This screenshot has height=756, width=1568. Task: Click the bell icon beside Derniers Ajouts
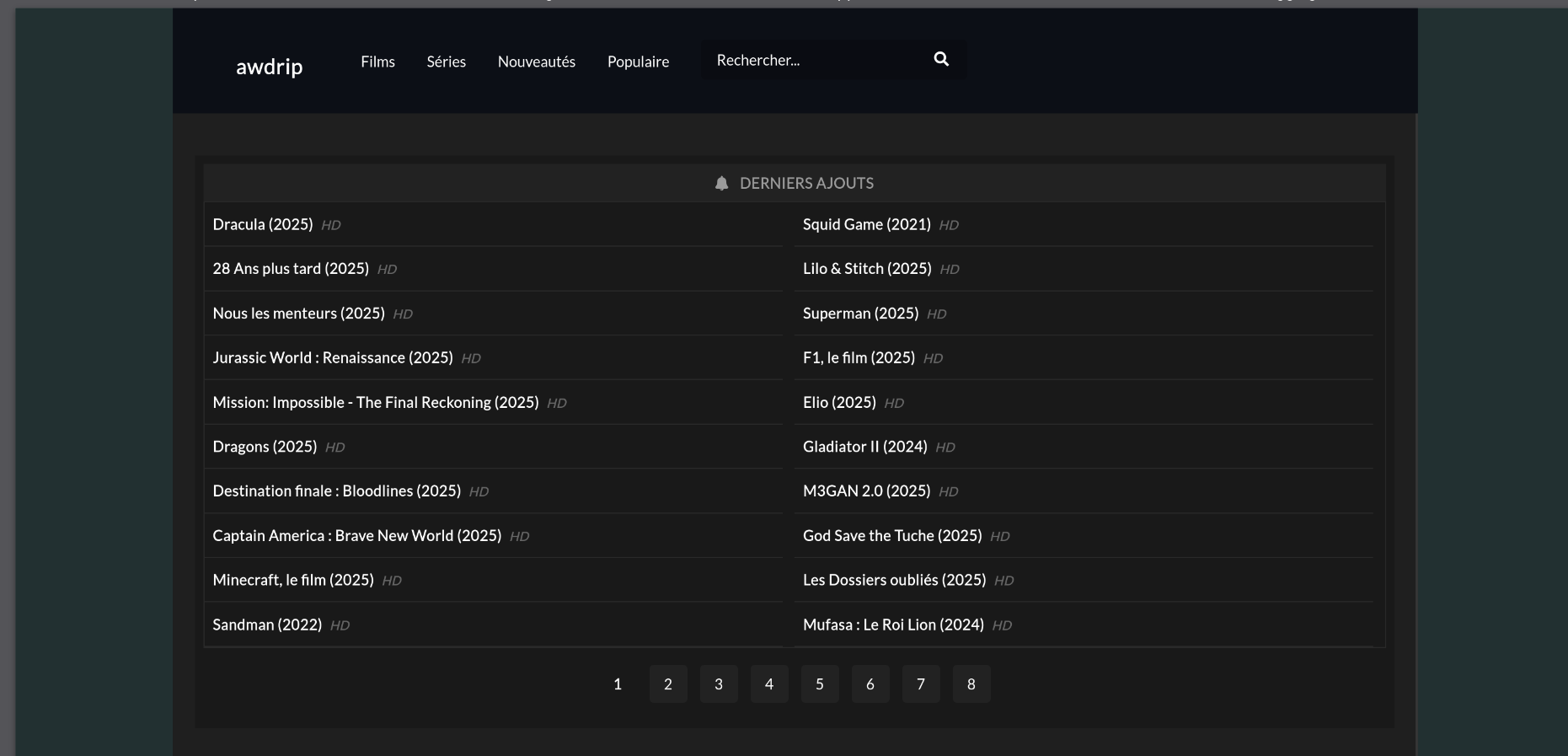(721, 183)
